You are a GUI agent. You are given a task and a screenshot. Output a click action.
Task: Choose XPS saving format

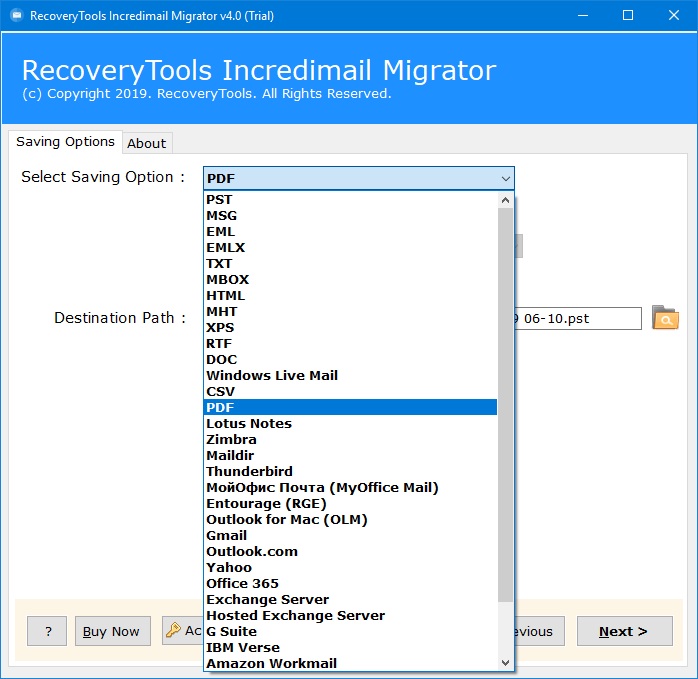(x=350, y=328)
